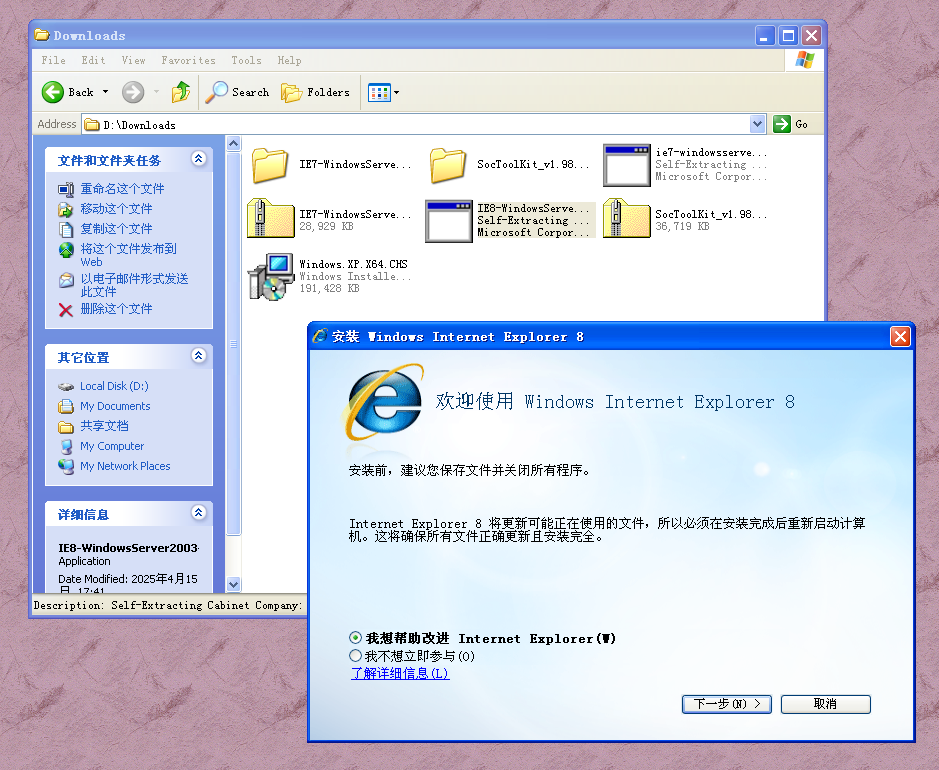Click the 删除这个文件 link

tap(116, 309)
